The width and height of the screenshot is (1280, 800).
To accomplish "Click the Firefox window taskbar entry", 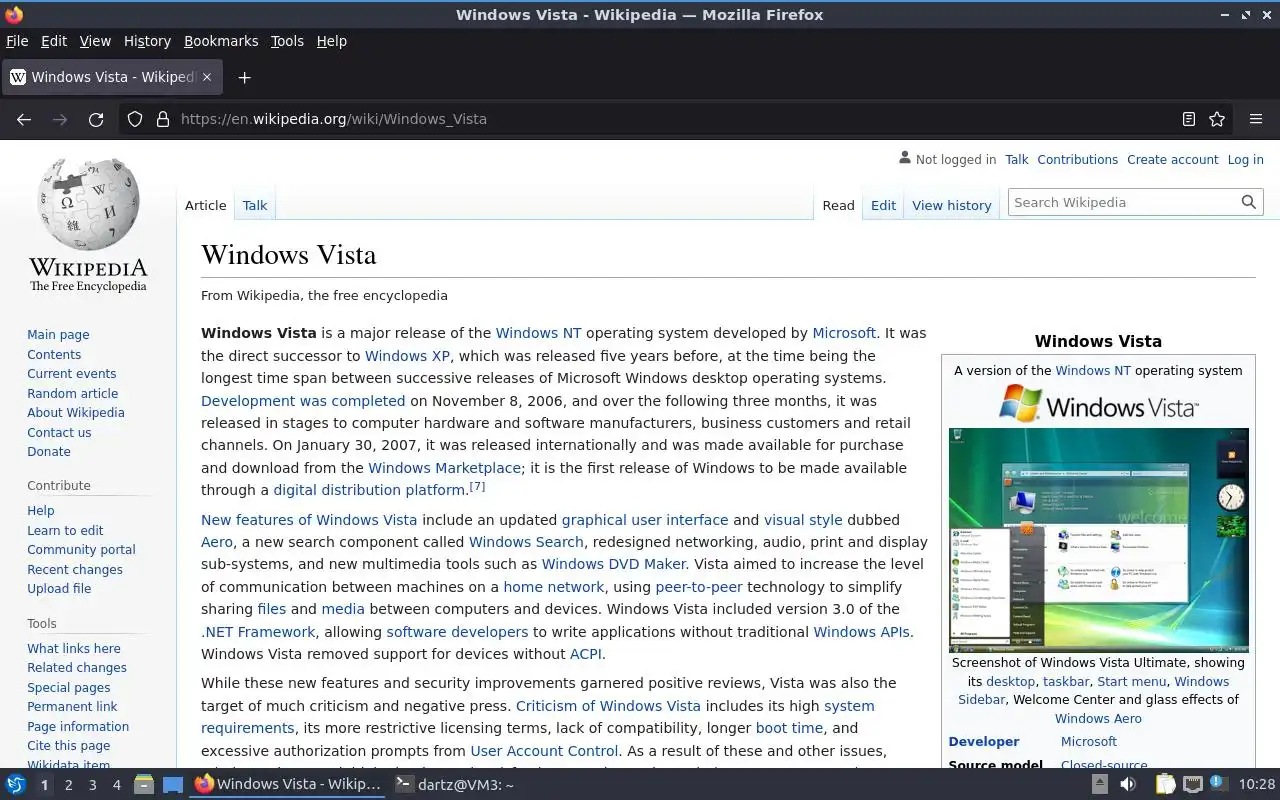I will 288,785.
